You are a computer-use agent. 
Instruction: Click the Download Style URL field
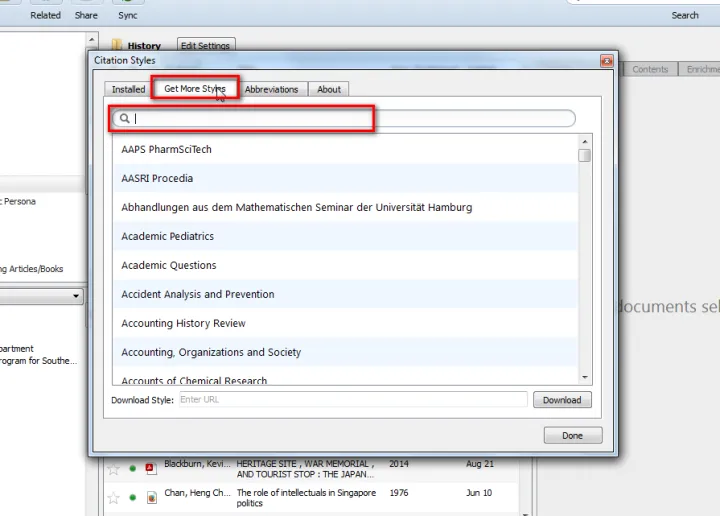pyautogui.click(x=353, y=399)
